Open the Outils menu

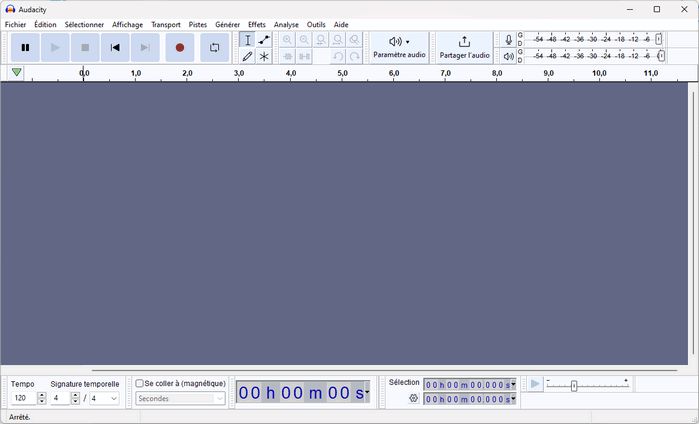(x=316, y=25)
